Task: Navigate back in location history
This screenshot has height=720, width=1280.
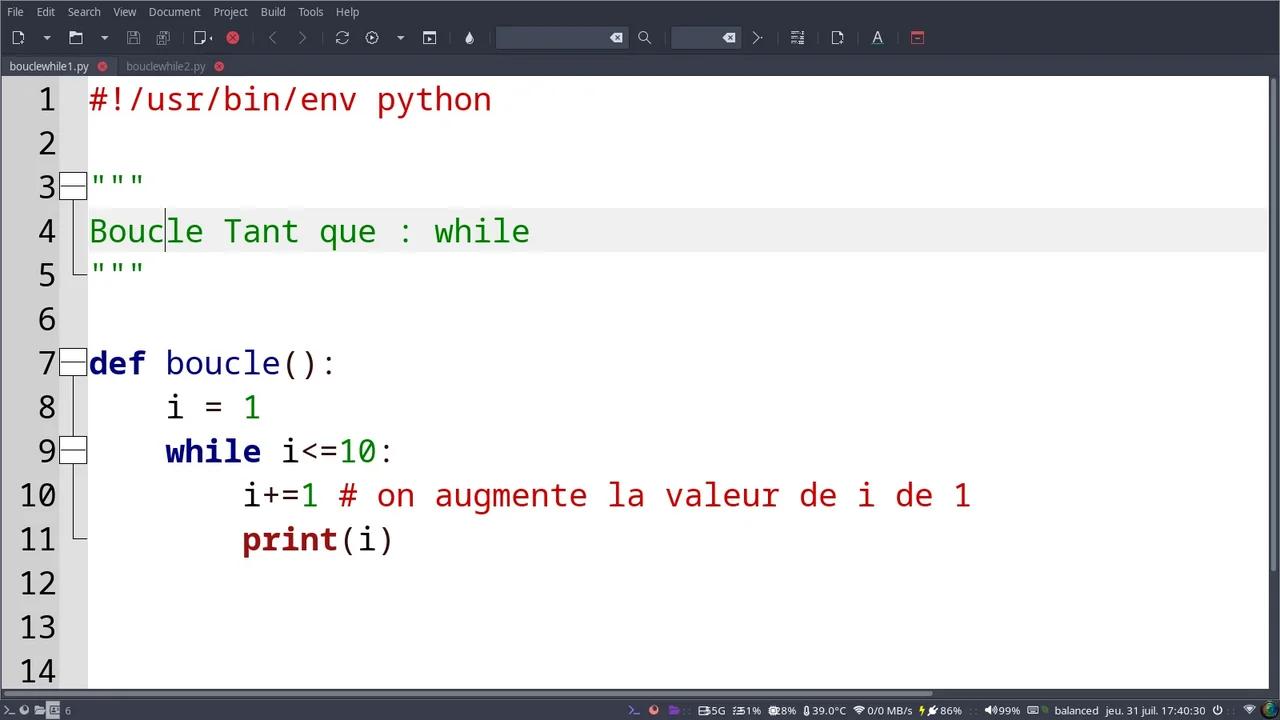Action: pyautogui.click(x=272, y=37)
